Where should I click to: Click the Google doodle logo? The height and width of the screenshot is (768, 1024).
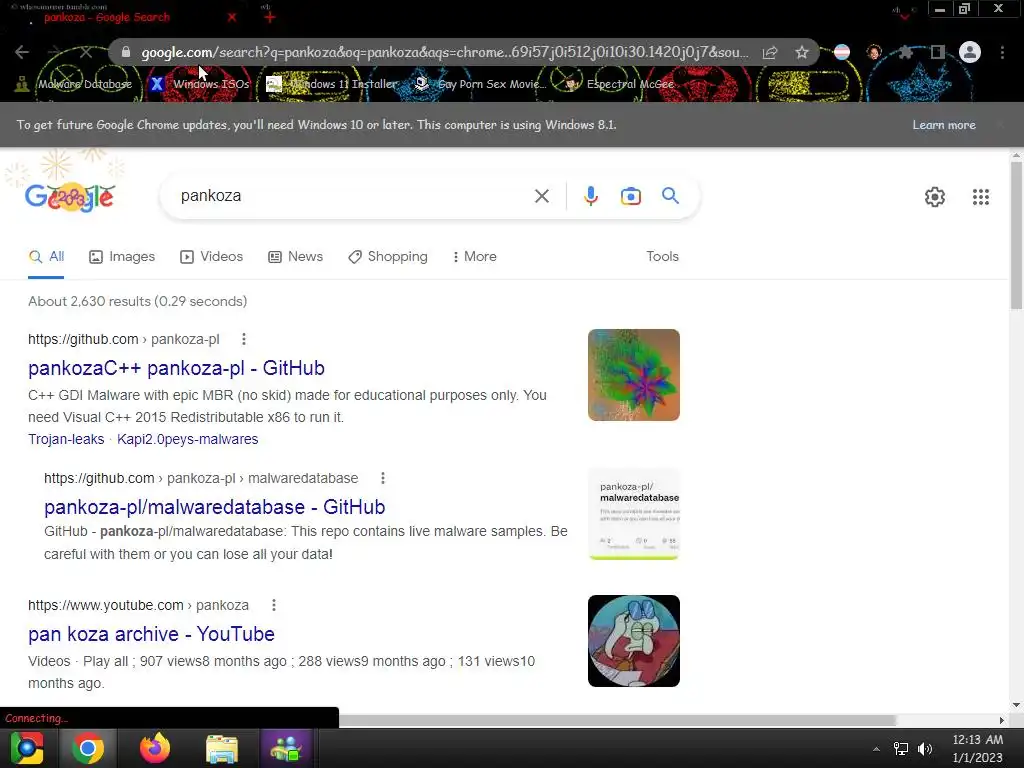point(70,197)
